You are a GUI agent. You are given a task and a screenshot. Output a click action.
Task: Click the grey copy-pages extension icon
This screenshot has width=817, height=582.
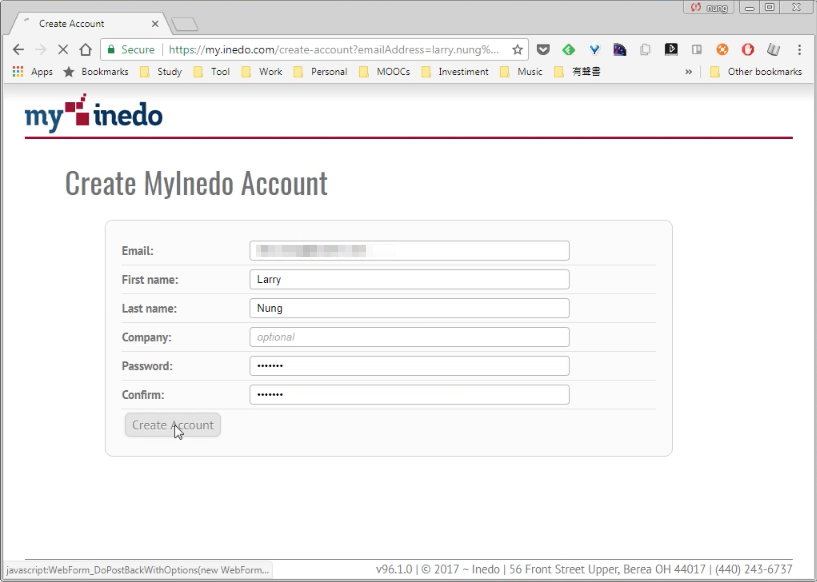pyautogui.click(x=645, y=49)
